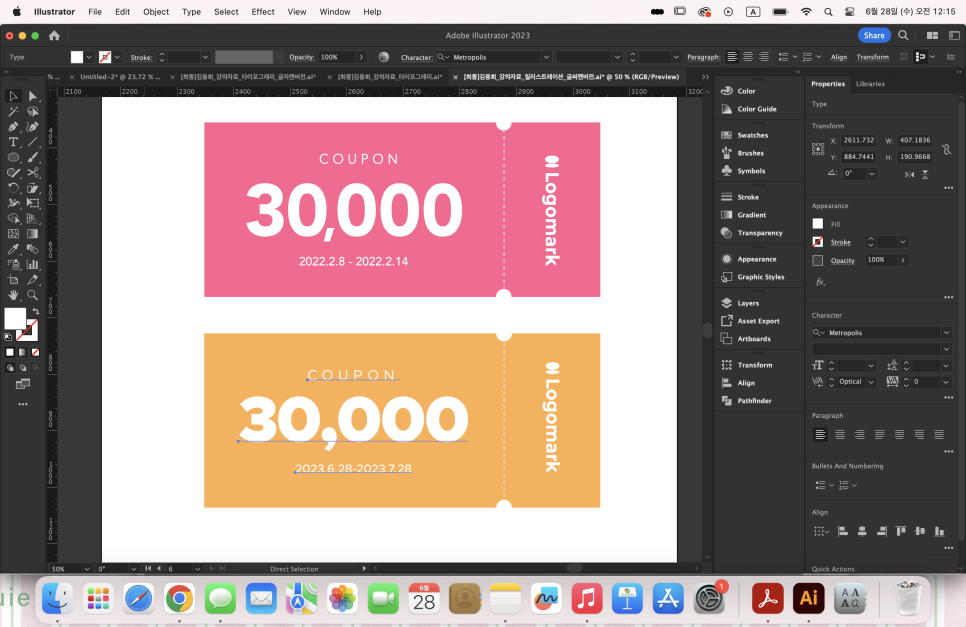Select the Selection tool arrow

[13, 96]
